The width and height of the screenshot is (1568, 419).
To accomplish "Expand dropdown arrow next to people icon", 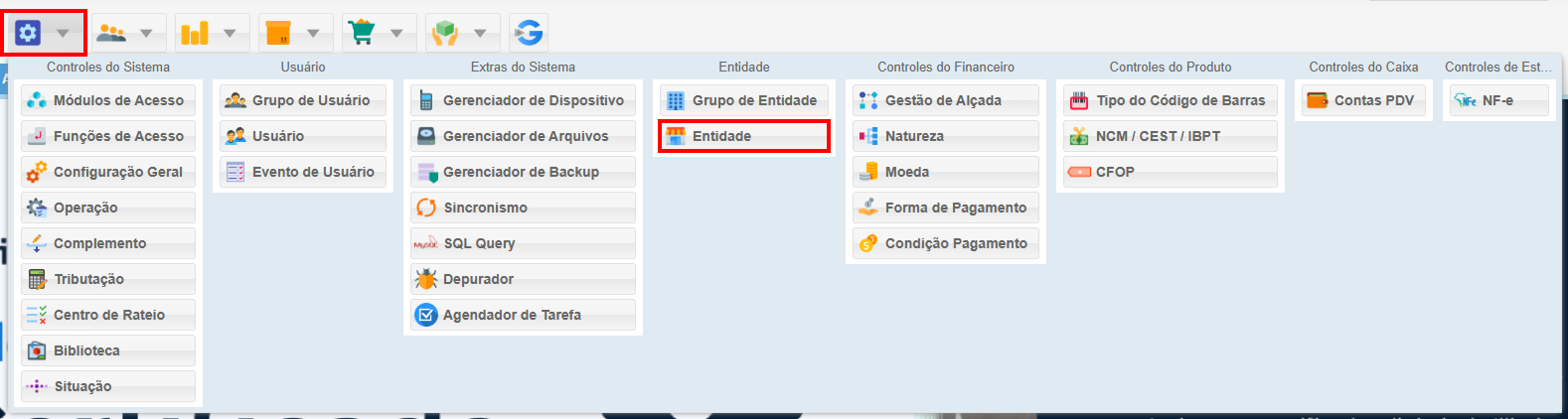I will pos(146,34).
